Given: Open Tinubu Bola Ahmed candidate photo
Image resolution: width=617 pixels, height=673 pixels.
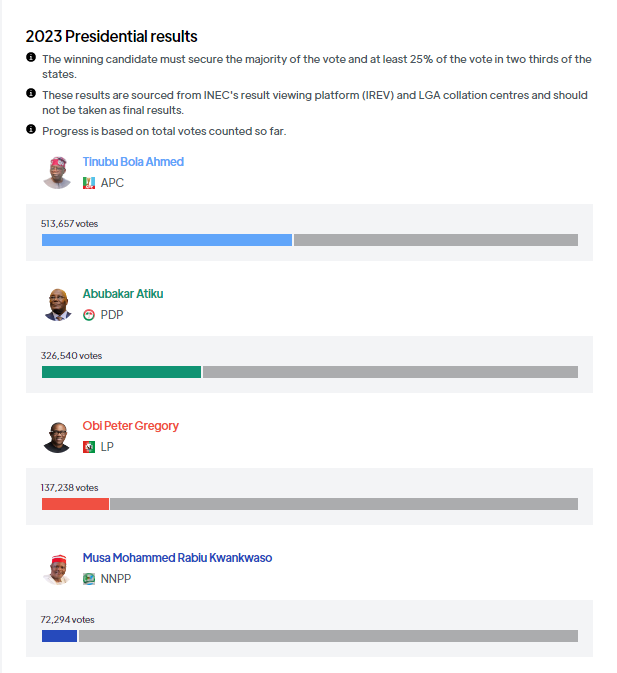Looking at the screenshot, I should [x=58, y=172].
